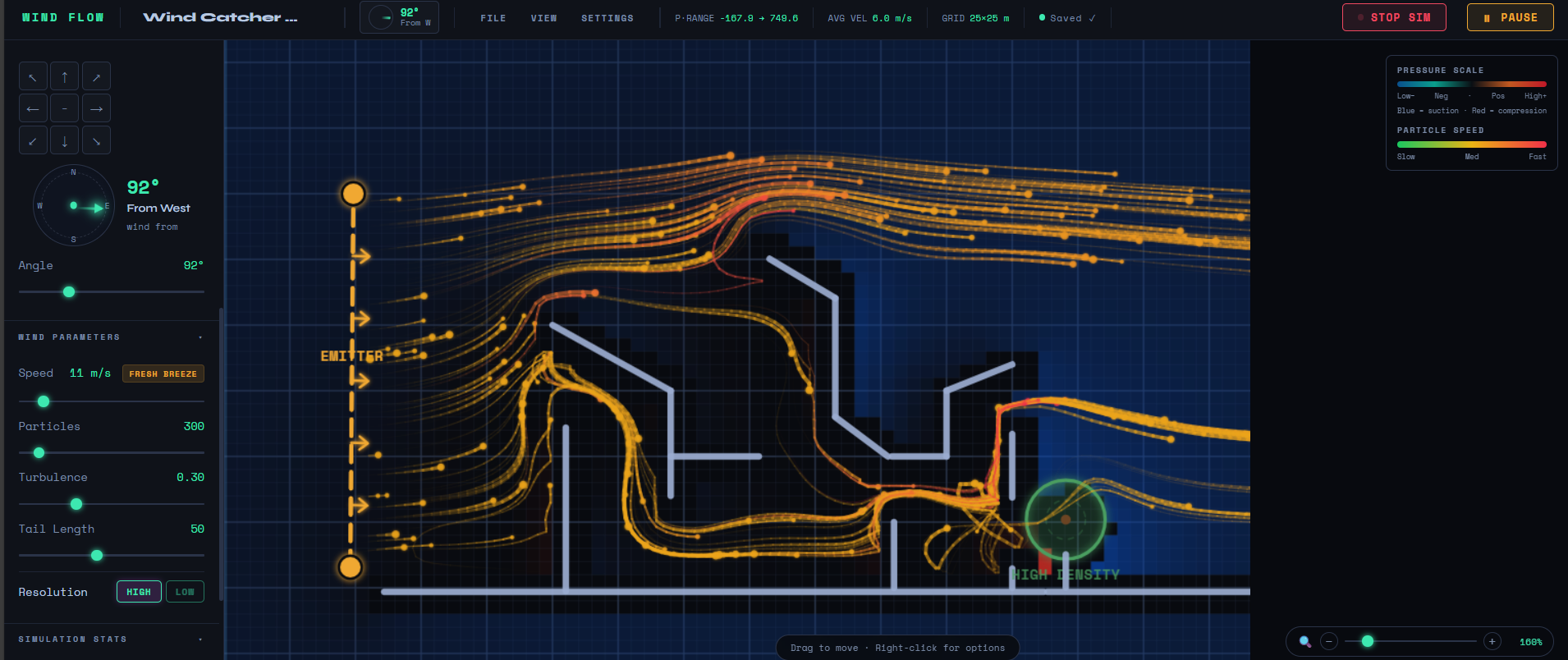Adjust the Speed slider
The width and height of the screenshot is (1568, 660).
point(112,401)
